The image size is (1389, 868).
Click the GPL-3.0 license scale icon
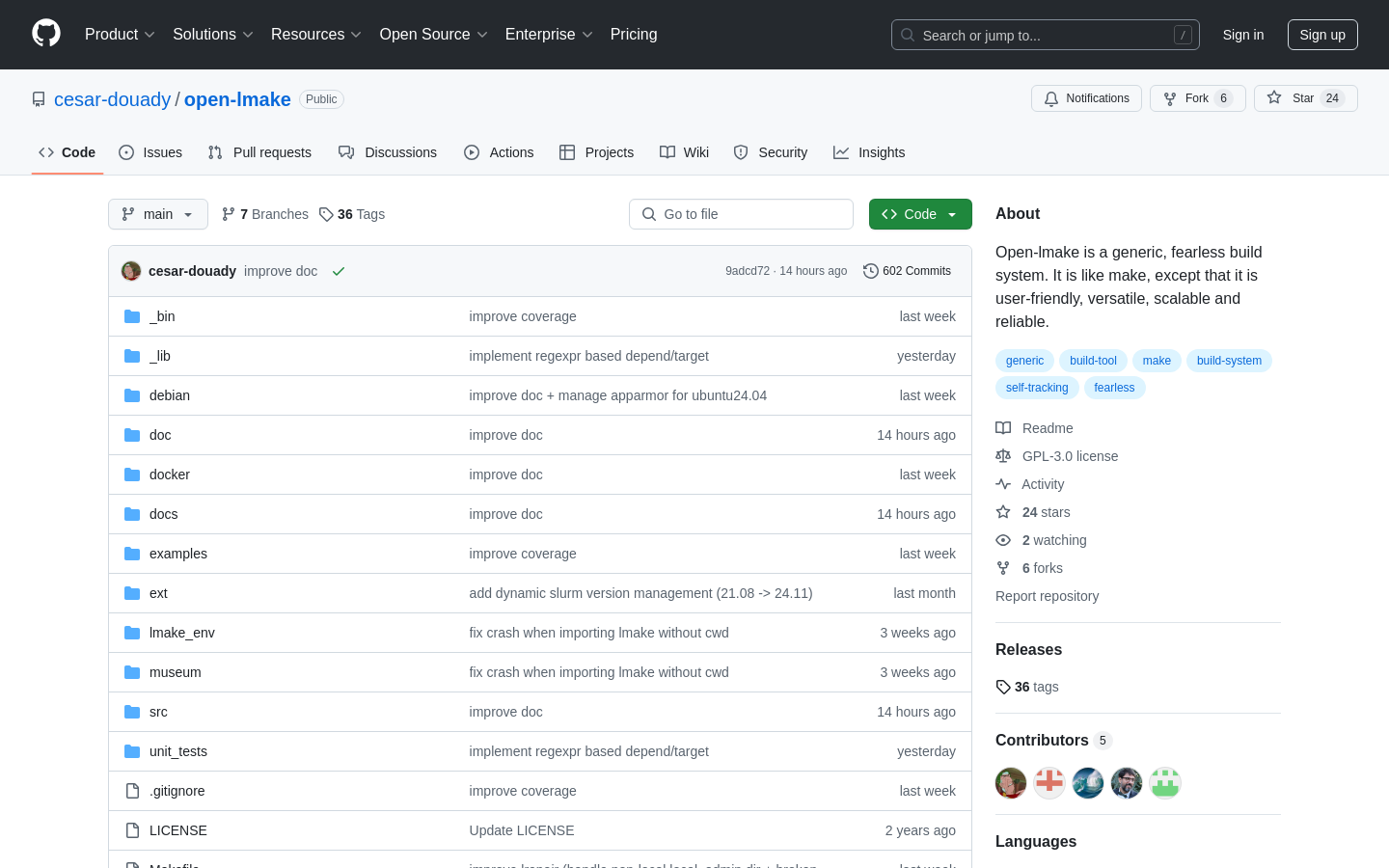pos(1003,456)
